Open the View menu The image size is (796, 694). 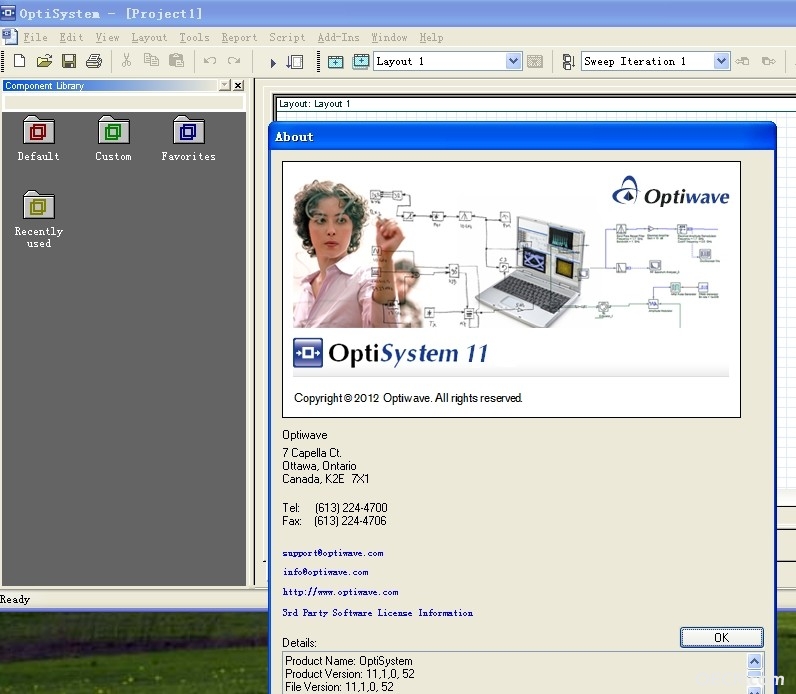(x=108, y=38)
